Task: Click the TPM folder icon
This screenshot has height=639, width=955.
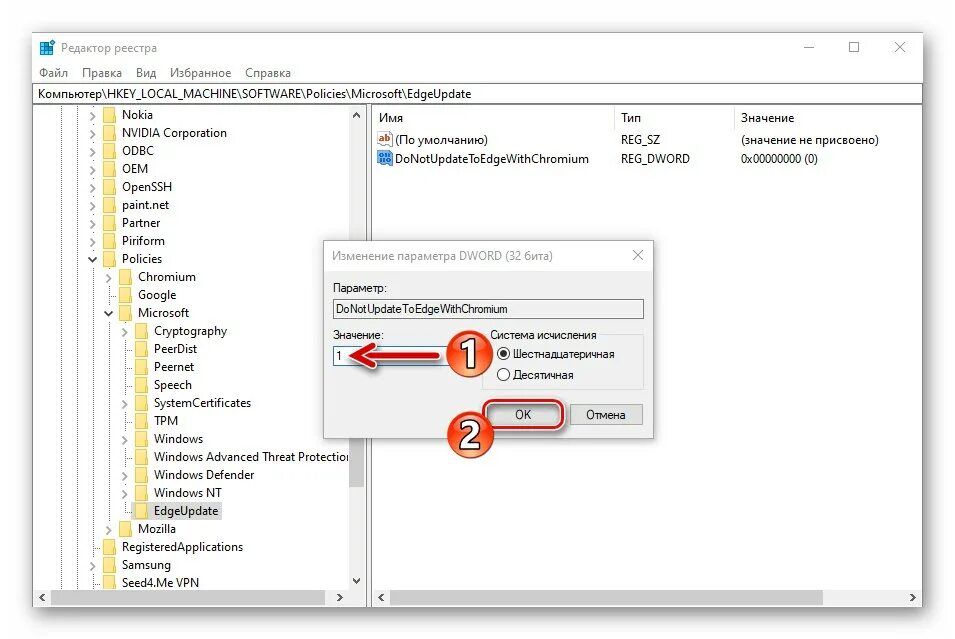Action: click(x=141, y=421)
